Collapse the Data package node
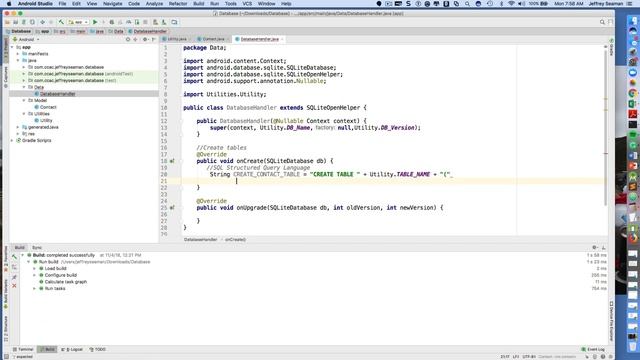Image resolution: width=640 pixels, height=360 pixels. click(24, 87)
